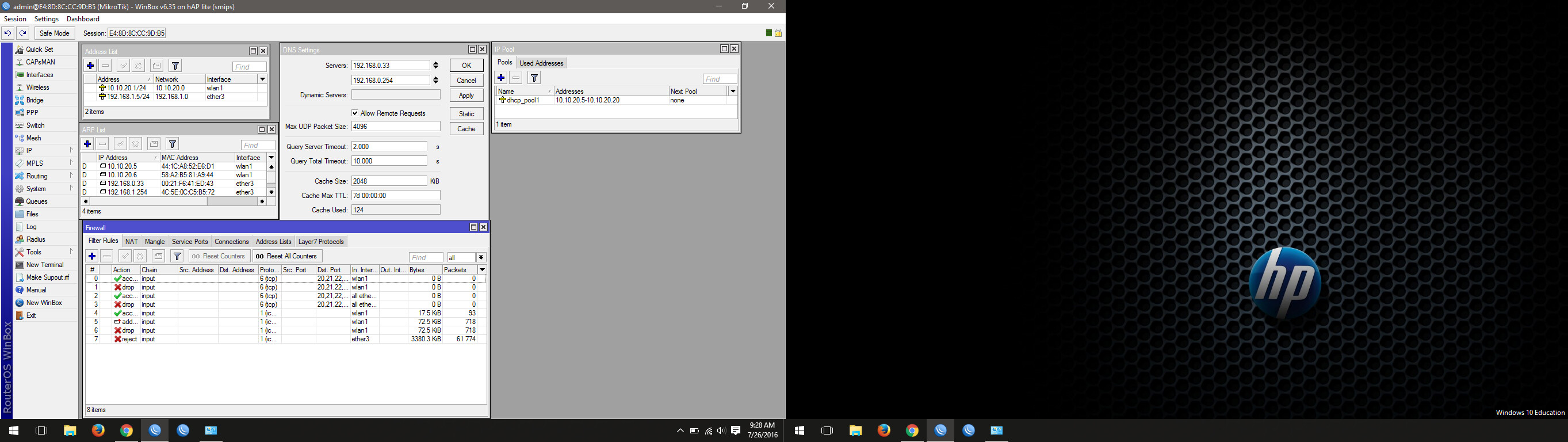This screenshot has height=442, width=1568.
Task: Open the Wireless menu entry
Action: tap(38, 87)
